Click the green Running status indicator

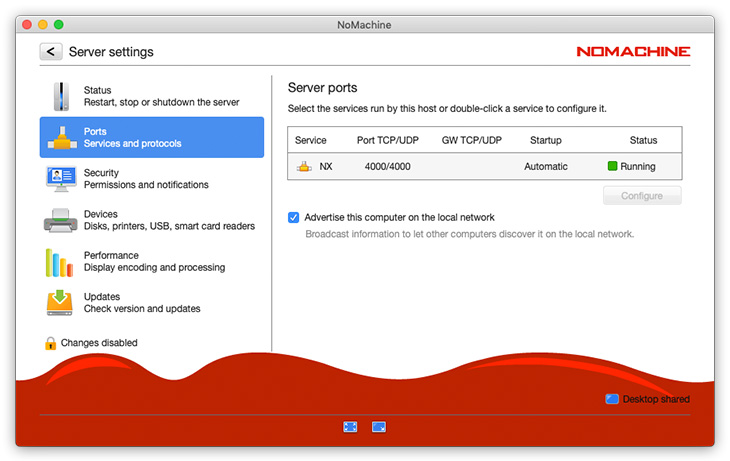click(x=613, y=167)
